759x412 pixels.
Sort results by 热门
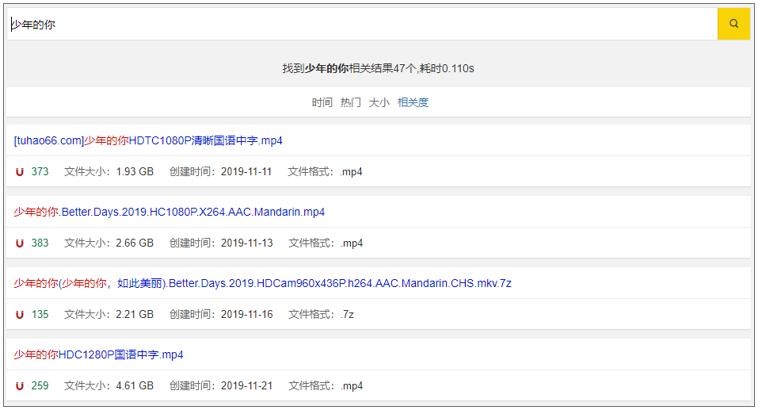point(350,103)
